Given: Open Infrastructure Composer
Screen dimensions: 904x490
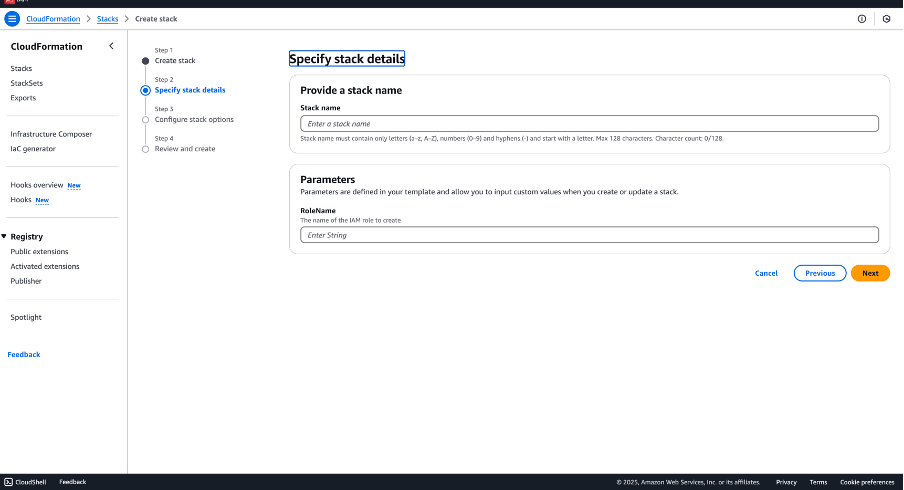Looking at the screenshot, I should [51, 134].
